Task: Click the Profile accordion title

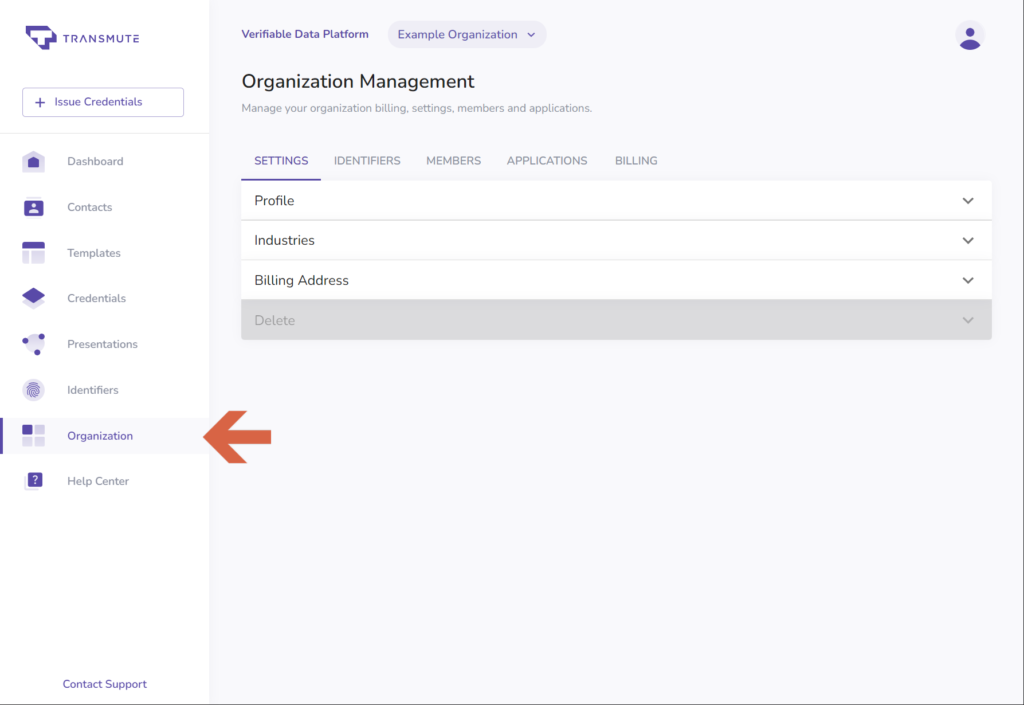Action: [x=274, y=200]
